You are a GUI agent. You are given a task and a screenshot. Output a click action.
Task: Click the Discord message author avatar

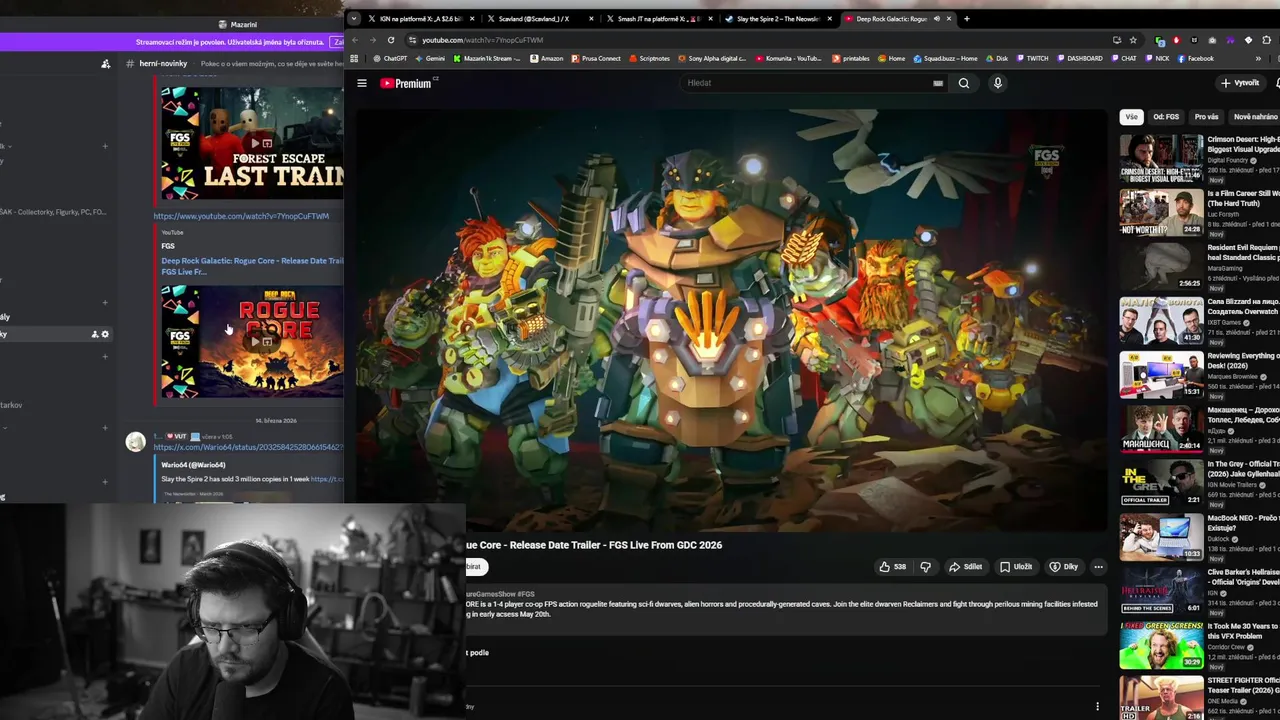pyautogui.click(x=135, y=442)
